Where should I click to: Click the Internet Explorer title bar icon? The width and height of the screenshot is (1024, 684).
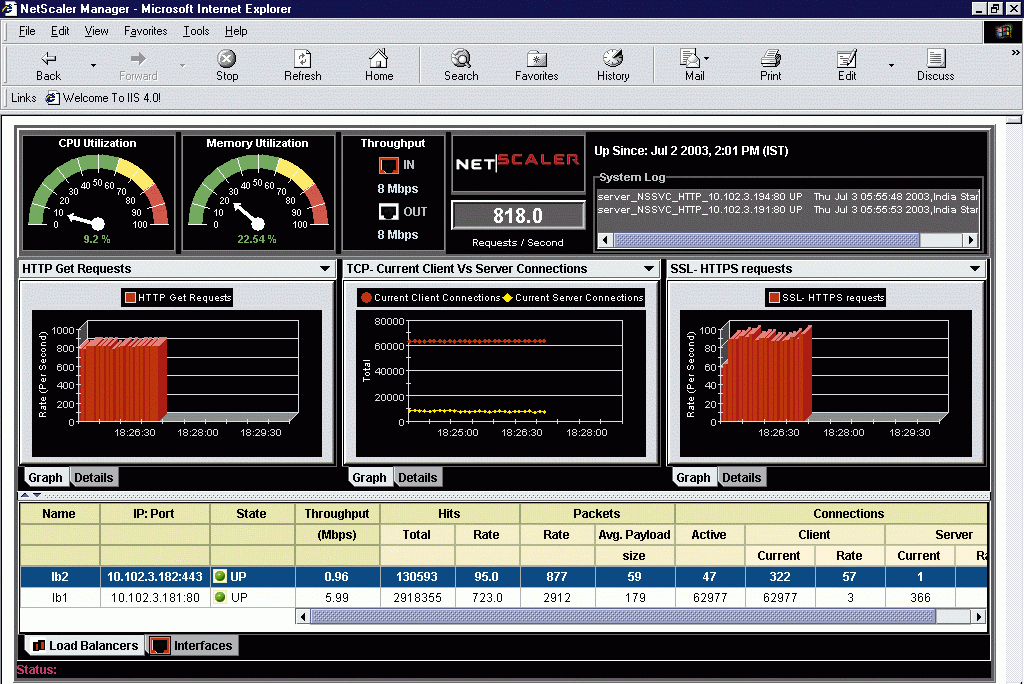point(9,8)
